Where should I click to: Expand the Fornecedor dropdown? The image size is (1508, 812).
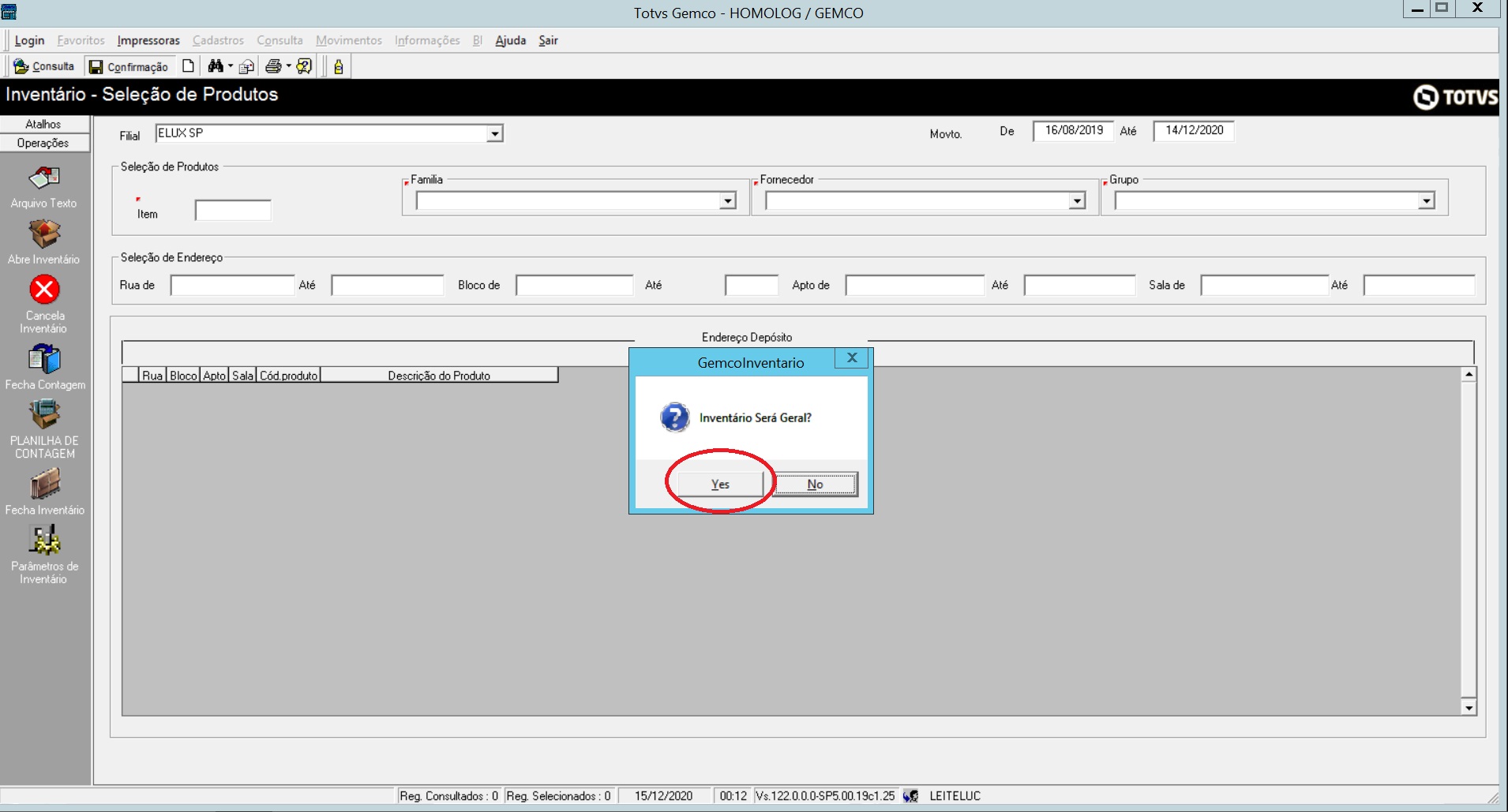1077,201
